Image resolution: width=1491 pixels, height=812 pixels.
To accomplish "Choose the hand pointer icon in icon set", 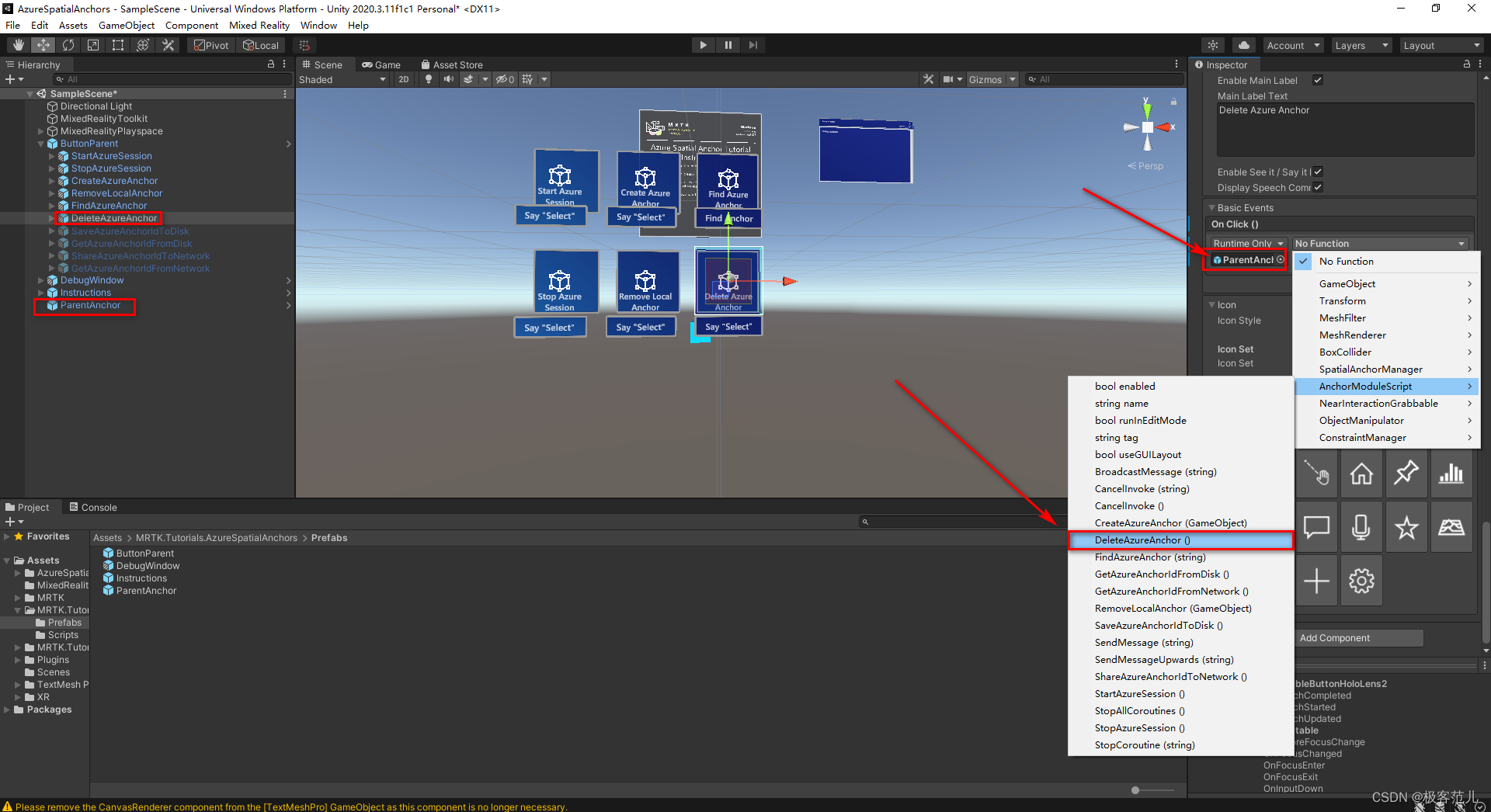I will 1316,474.
